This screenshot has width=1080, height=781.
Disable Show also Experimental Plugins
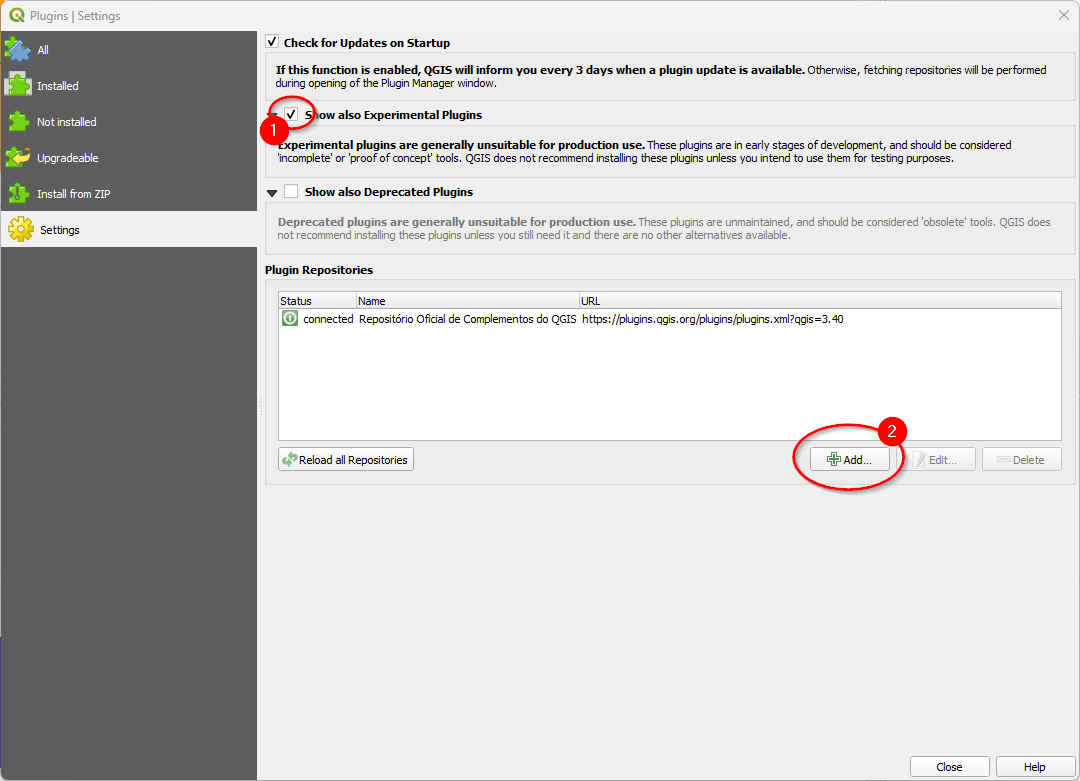[x=290, y=114]
